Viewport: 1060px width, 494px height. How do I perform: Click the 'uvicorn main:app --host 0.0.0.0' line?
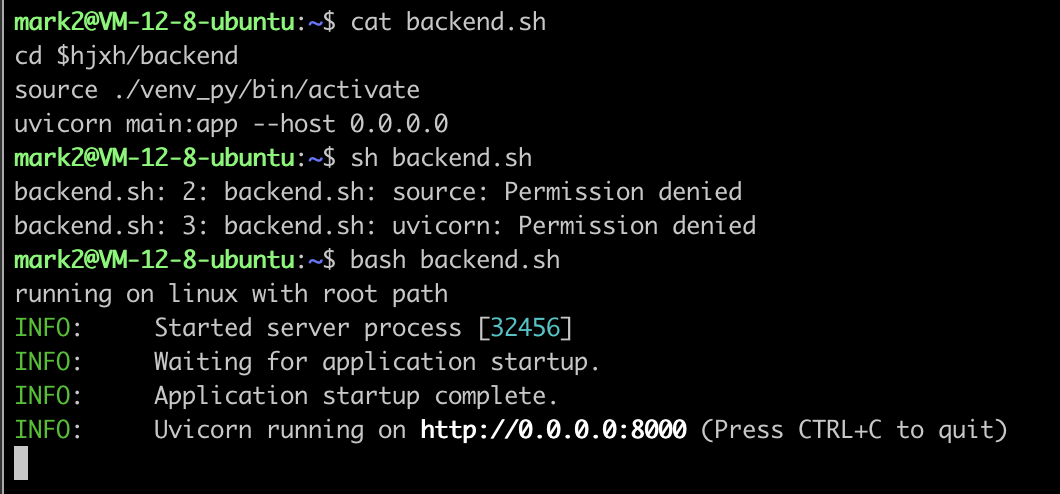(231, 124)
